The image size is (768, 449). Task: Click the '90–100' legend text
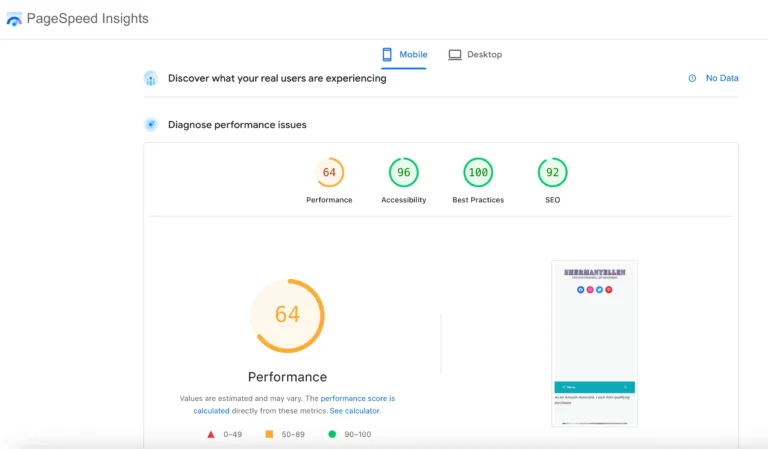point(358,434)
